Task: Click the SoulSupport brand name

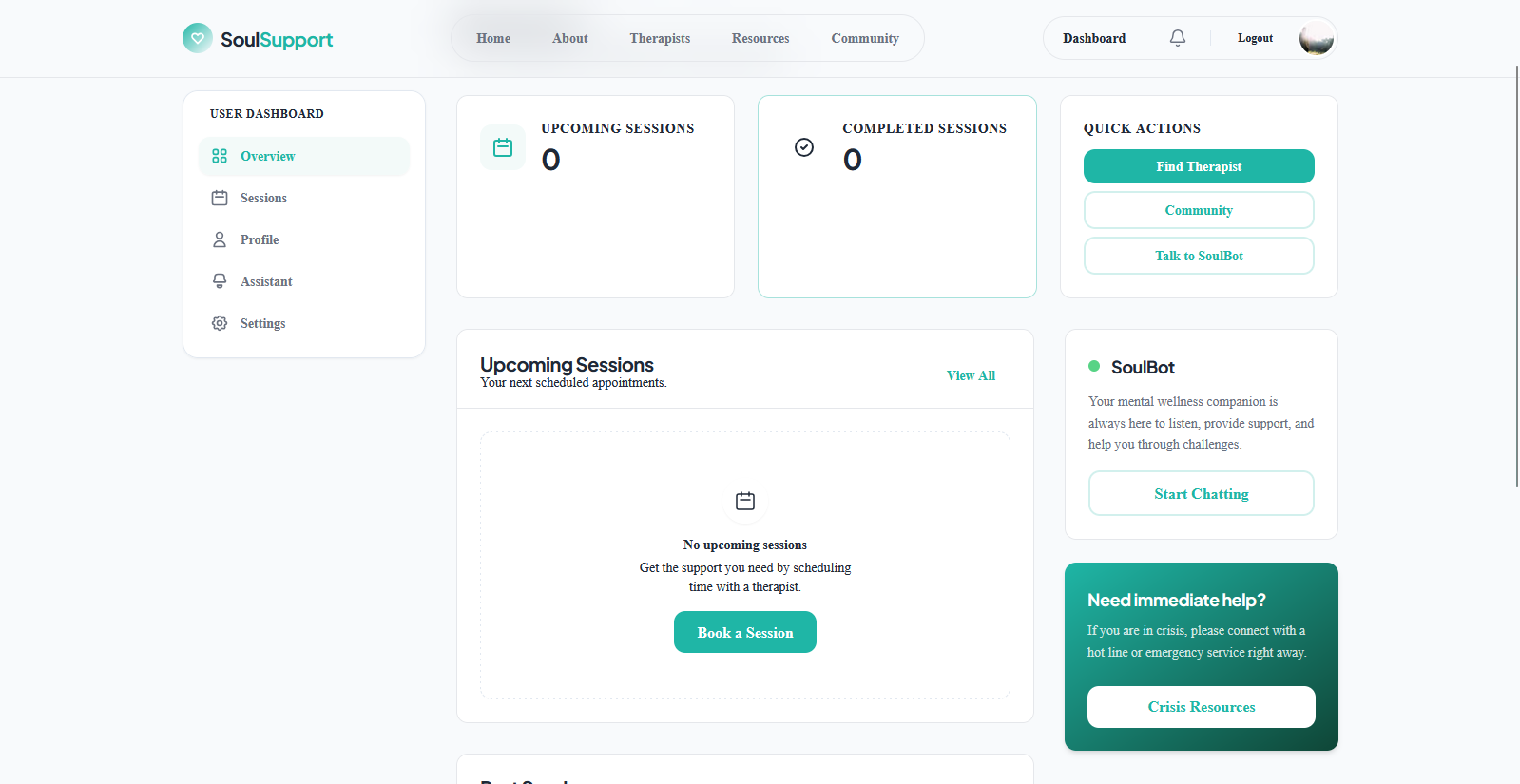Action: pos(277,39)
